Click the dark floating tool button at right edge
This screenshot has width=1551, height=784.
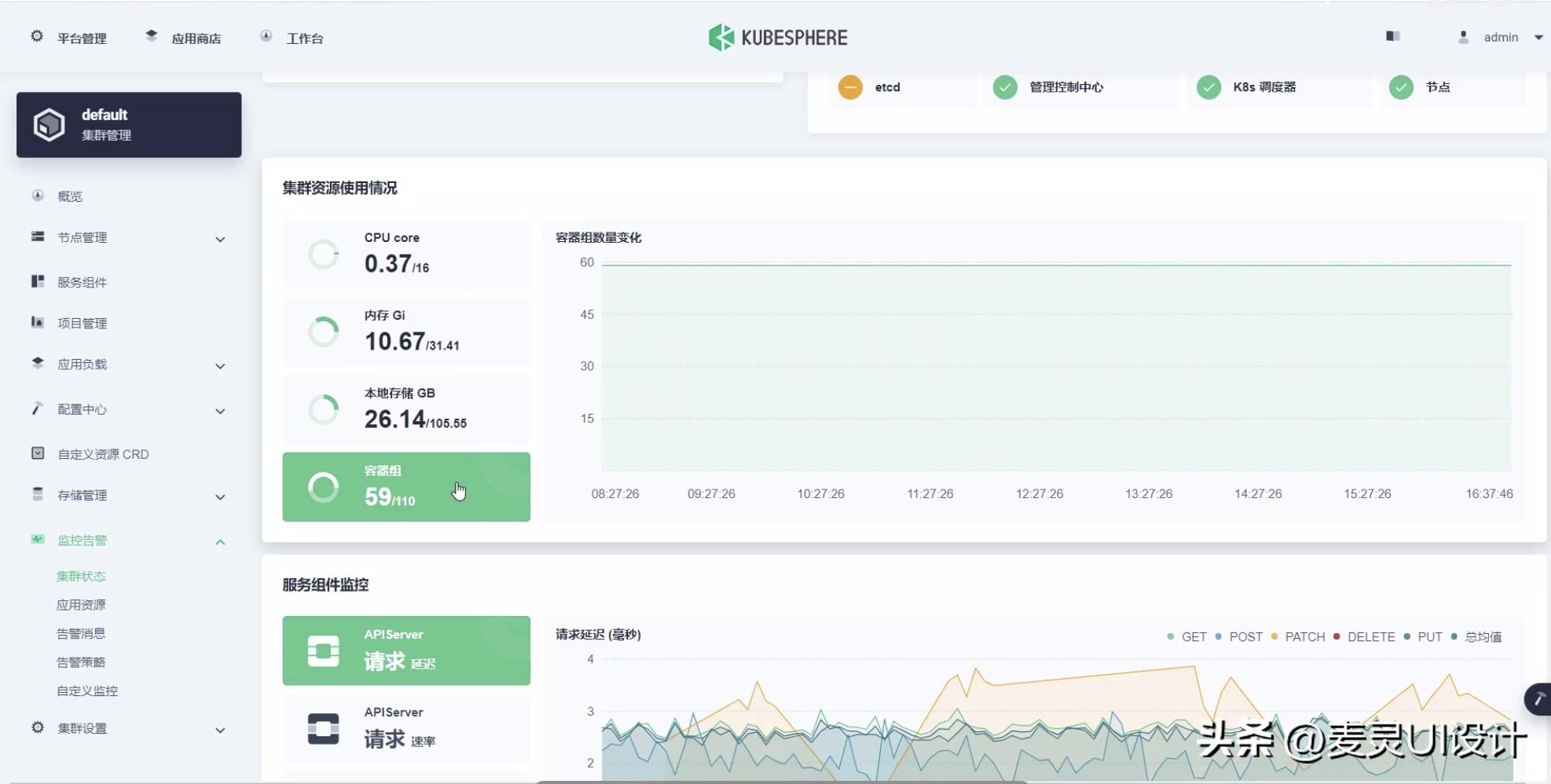[1538, 698]
